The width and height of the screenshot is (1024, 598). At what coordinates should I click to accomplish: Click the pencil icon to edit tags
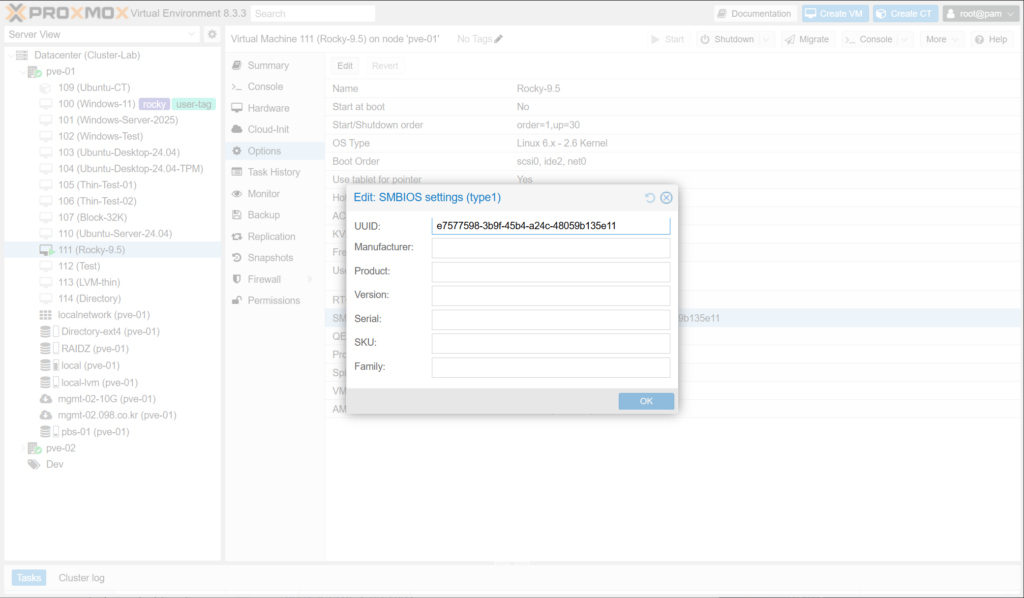click(499, 39)
